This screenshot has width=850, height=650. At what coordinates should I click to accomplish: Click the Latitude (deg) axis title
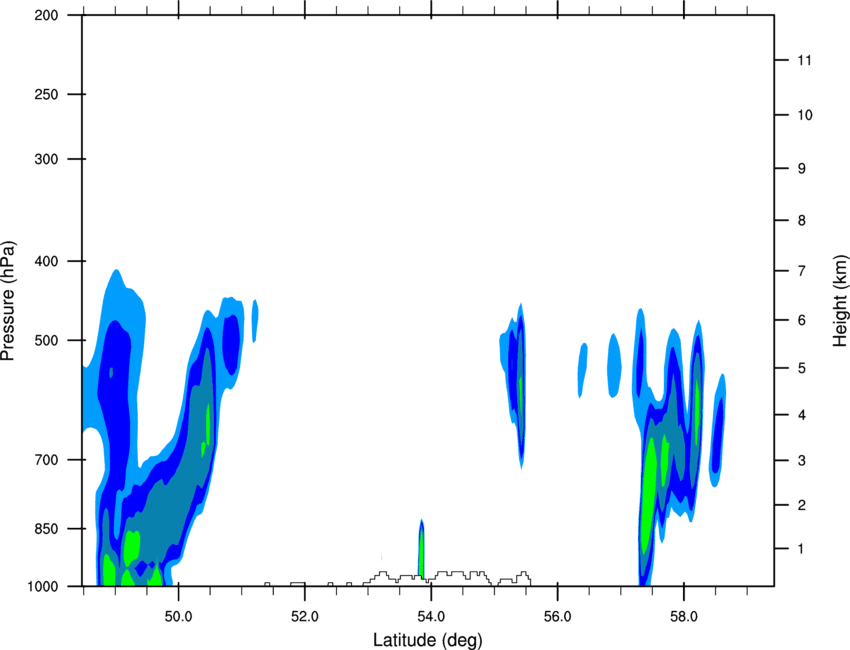click(428, 640)
